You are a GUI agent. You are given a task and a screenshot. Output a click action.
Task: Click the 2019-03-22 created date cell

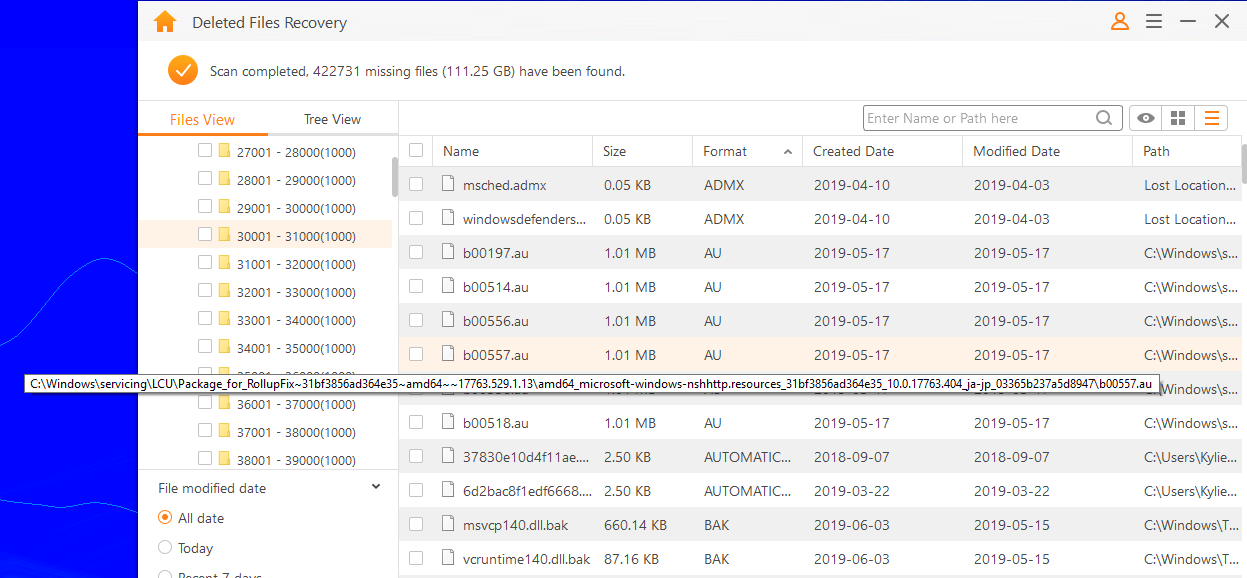pyautogui.click(x=851, y=491)
